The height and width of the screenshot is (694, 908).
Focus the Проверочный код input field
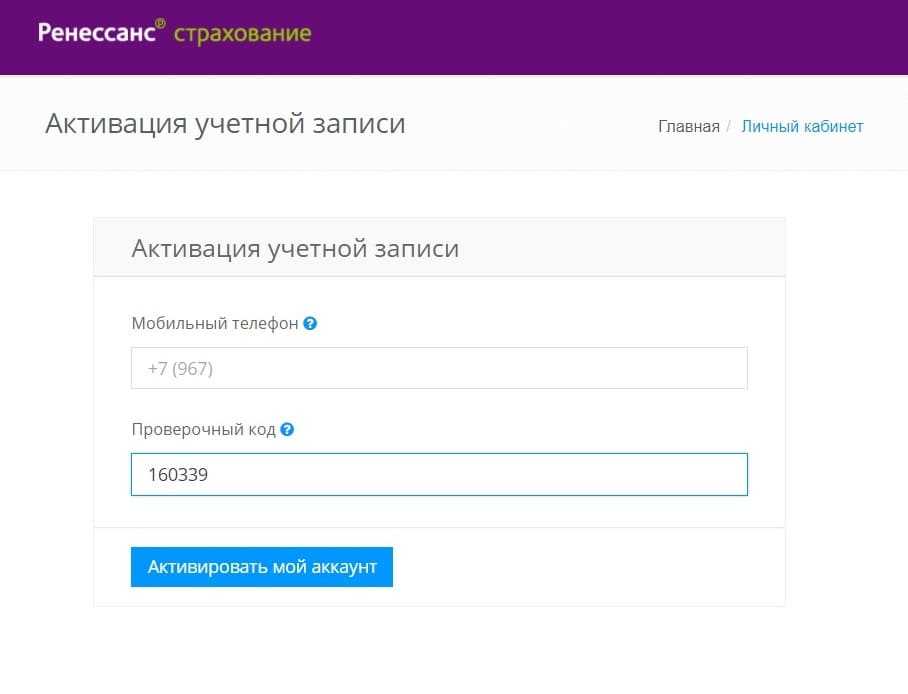tap(439, 475)
